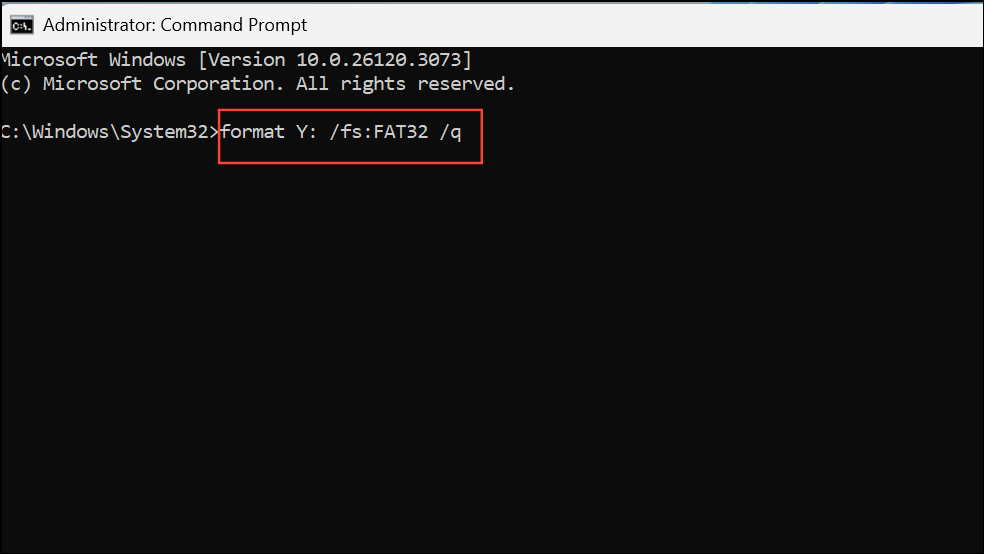The image size is (984, 554).
Task: Click the "All rights reserved." text
Action: [405, 83]
